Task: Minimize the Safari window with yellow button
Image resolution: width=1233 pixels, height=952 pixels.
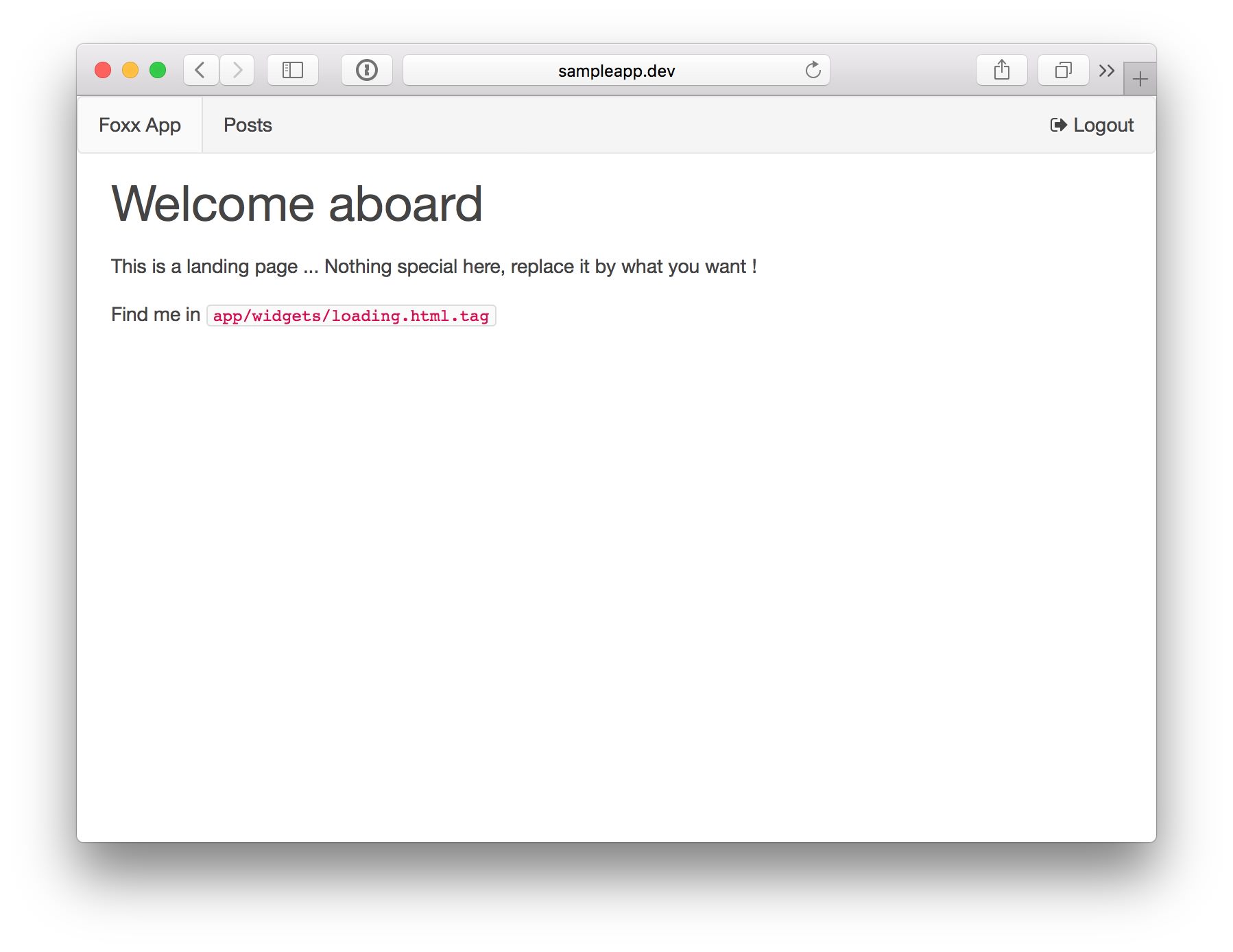Action: (x=130, y=70)
